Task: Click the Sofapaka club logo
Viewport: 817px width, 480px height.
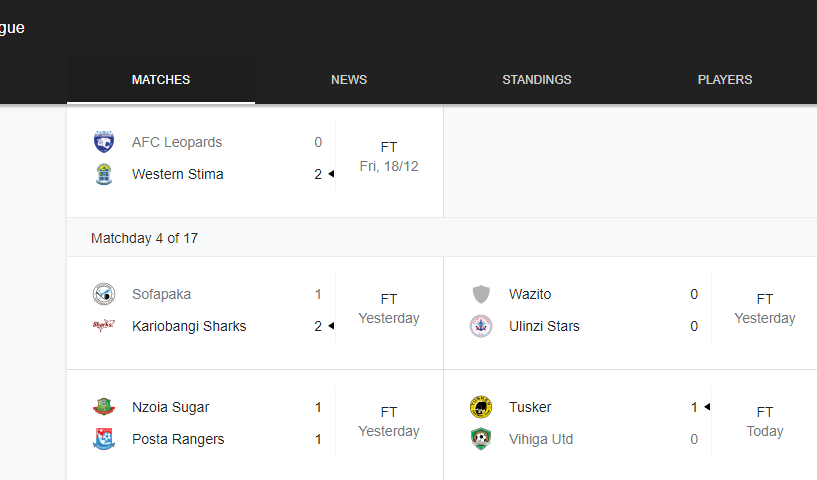Action: pos(104,294)
